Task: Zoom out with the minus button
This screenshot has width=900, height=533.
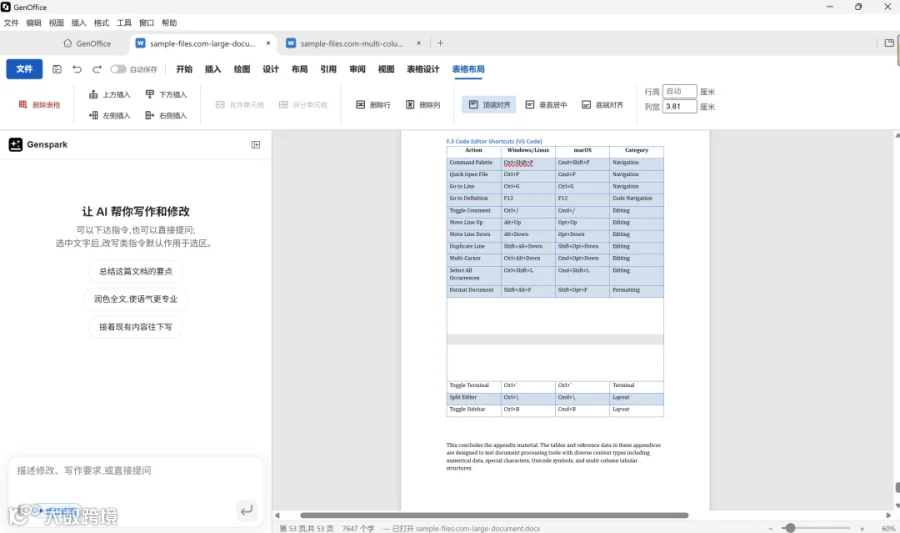Action: pyautogui.click(x=770, y=528)
